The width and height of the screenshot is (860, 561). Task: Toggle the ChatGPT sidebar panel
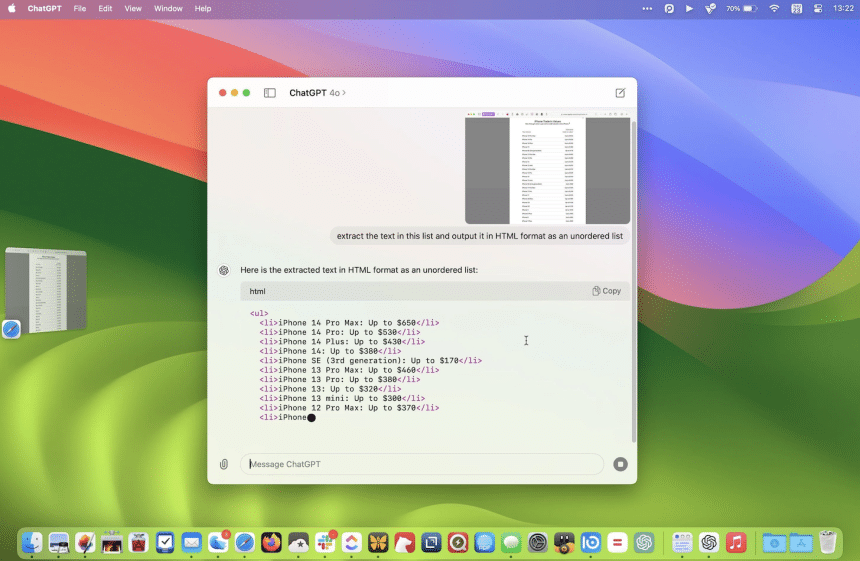click(x=269, y=93)
